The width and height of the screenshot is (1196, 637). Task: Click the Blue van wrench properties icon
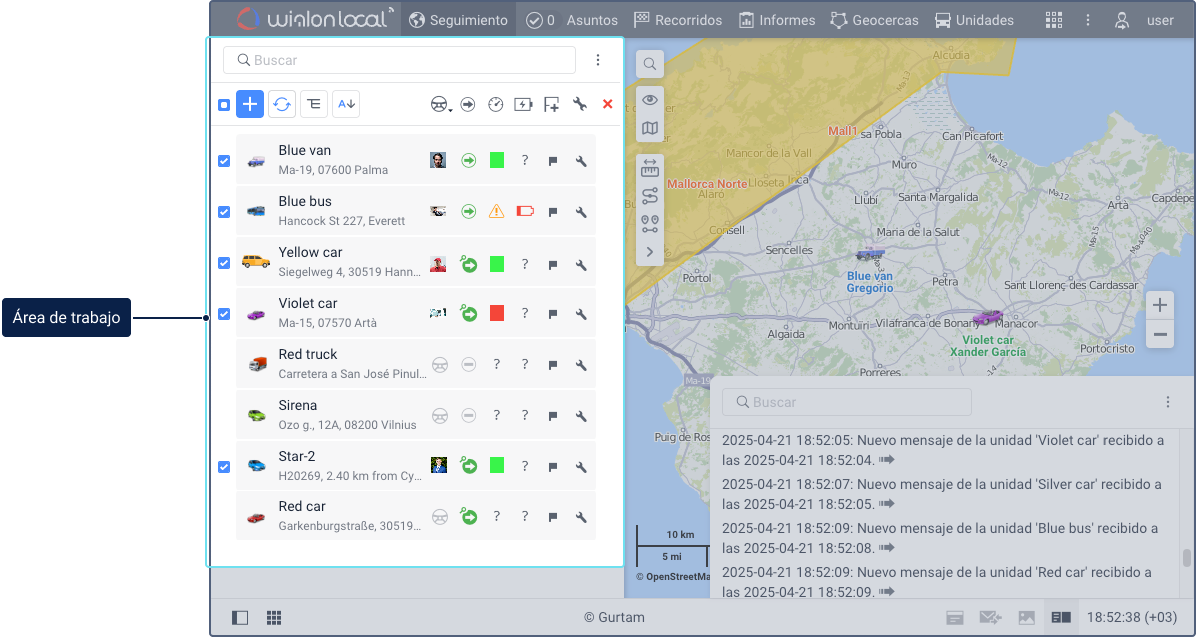point(581,161)
